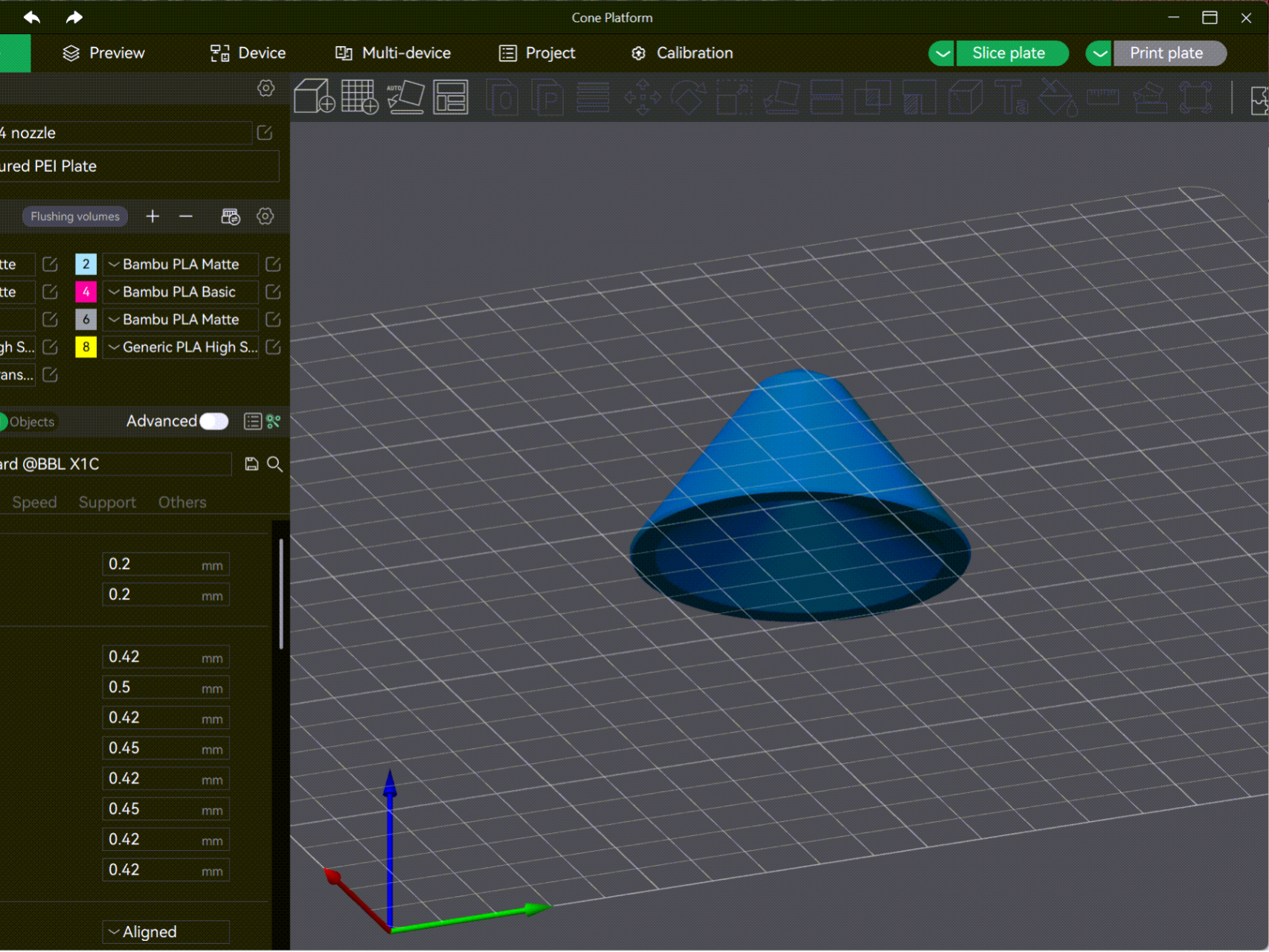
Task: Select the Text shape tool
Action: tap(1011, 97)
